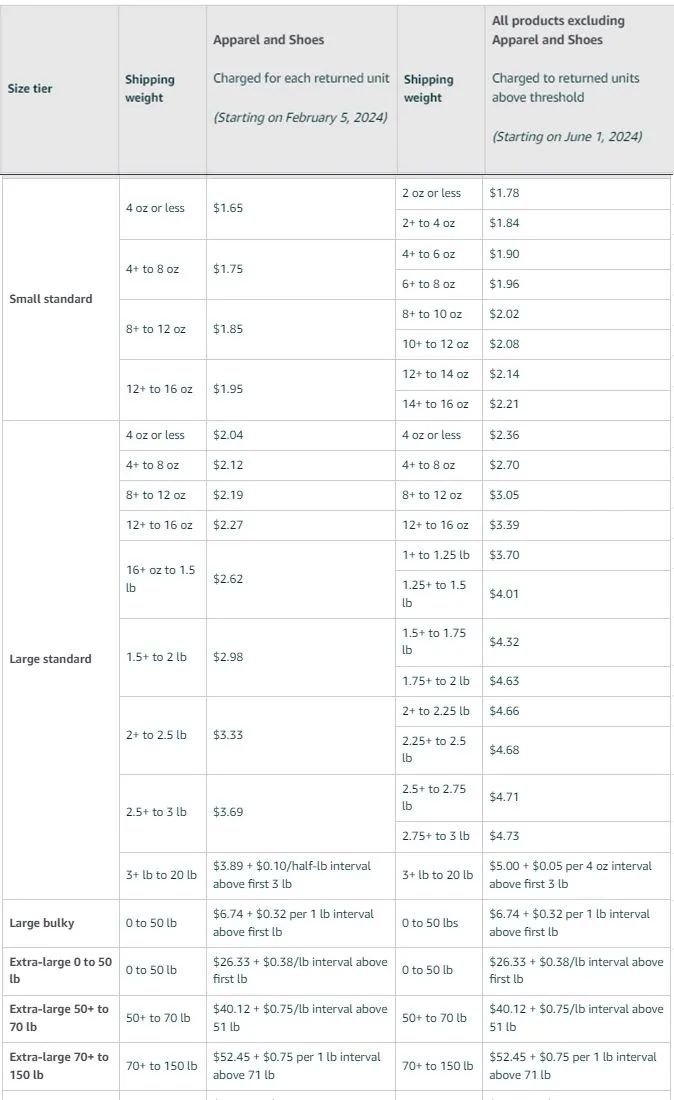The image size is (674, 1100).
Task: Select Extra-large 70+ to 150 lb tier
Action: pyautogui.click(x=59, y=1066)
